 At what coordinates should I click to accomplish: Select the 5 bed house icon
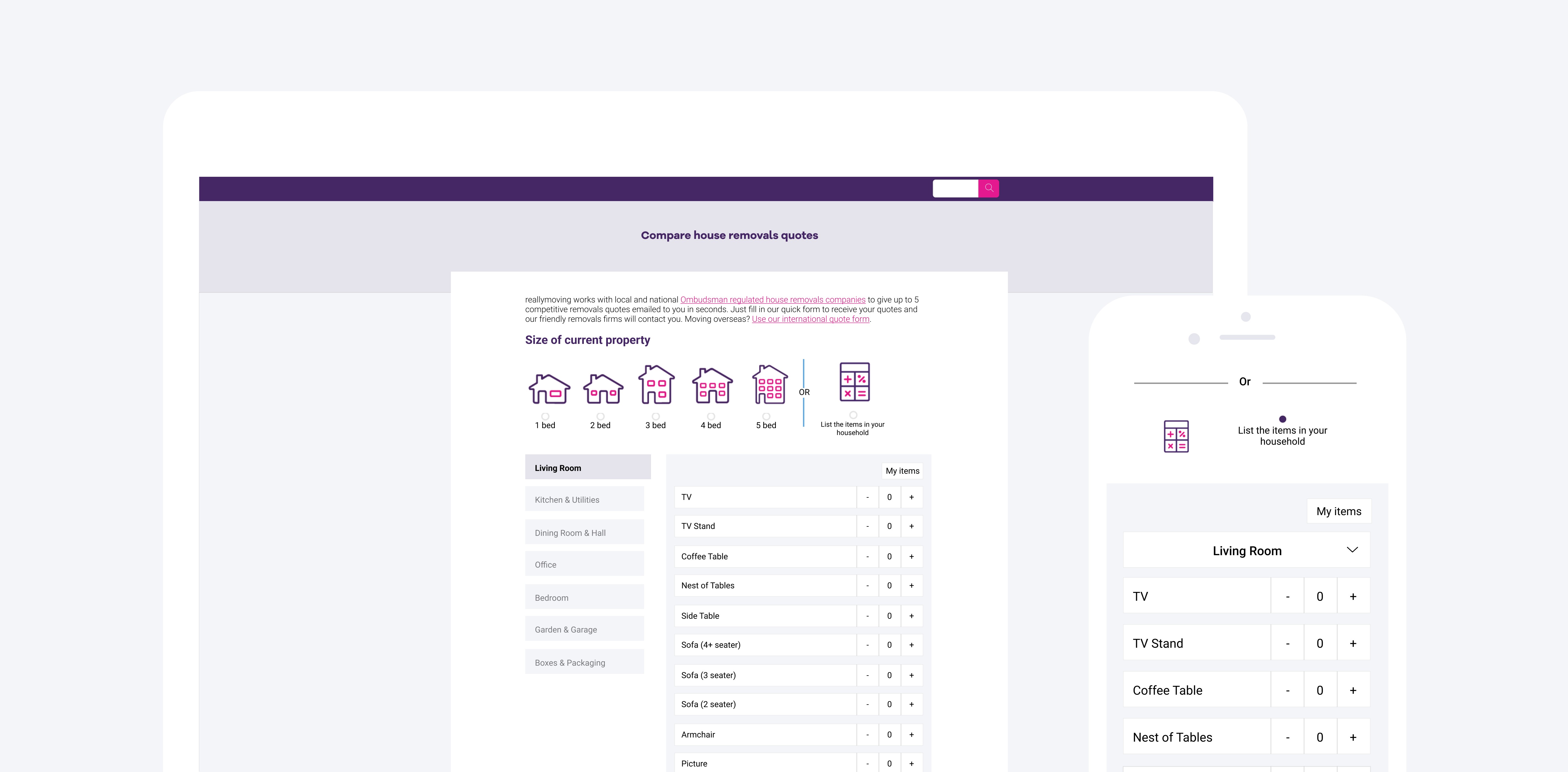770,384
